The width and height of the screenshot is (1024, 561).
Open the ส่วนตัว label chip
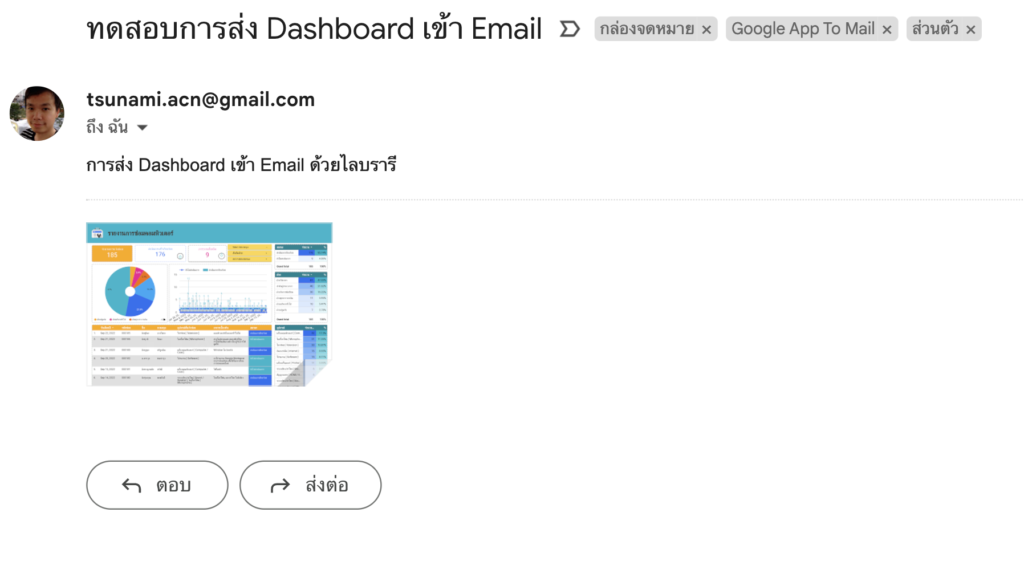[x=935, y=29]
